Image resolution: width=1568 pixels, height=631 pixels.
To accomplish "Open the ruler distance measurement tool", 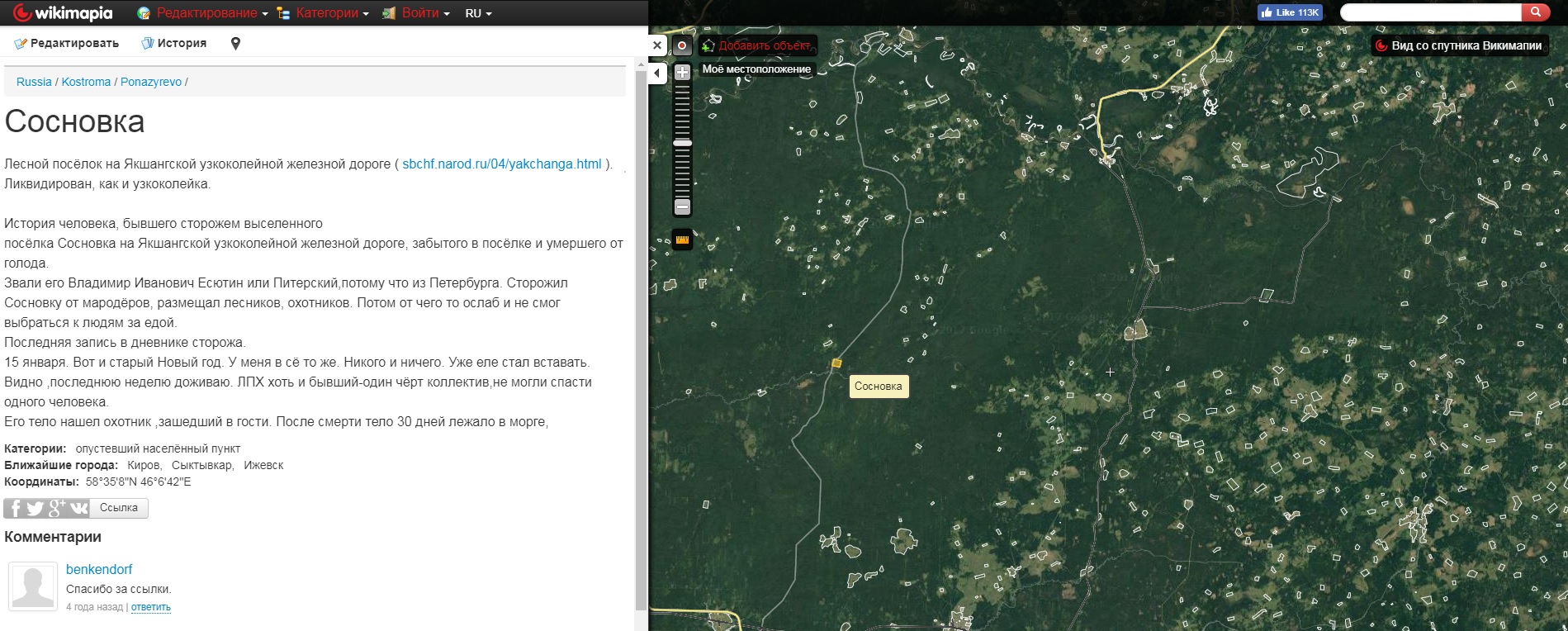I will point(682,240).
